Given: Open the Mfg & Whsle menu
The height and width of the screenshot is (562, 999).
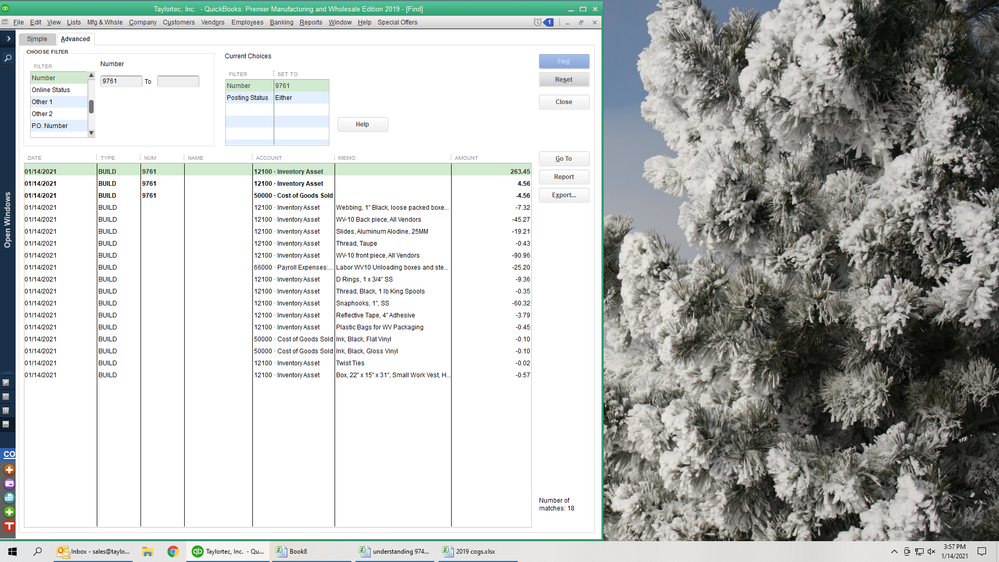Looking at the screenshot, I should [105, 22].
